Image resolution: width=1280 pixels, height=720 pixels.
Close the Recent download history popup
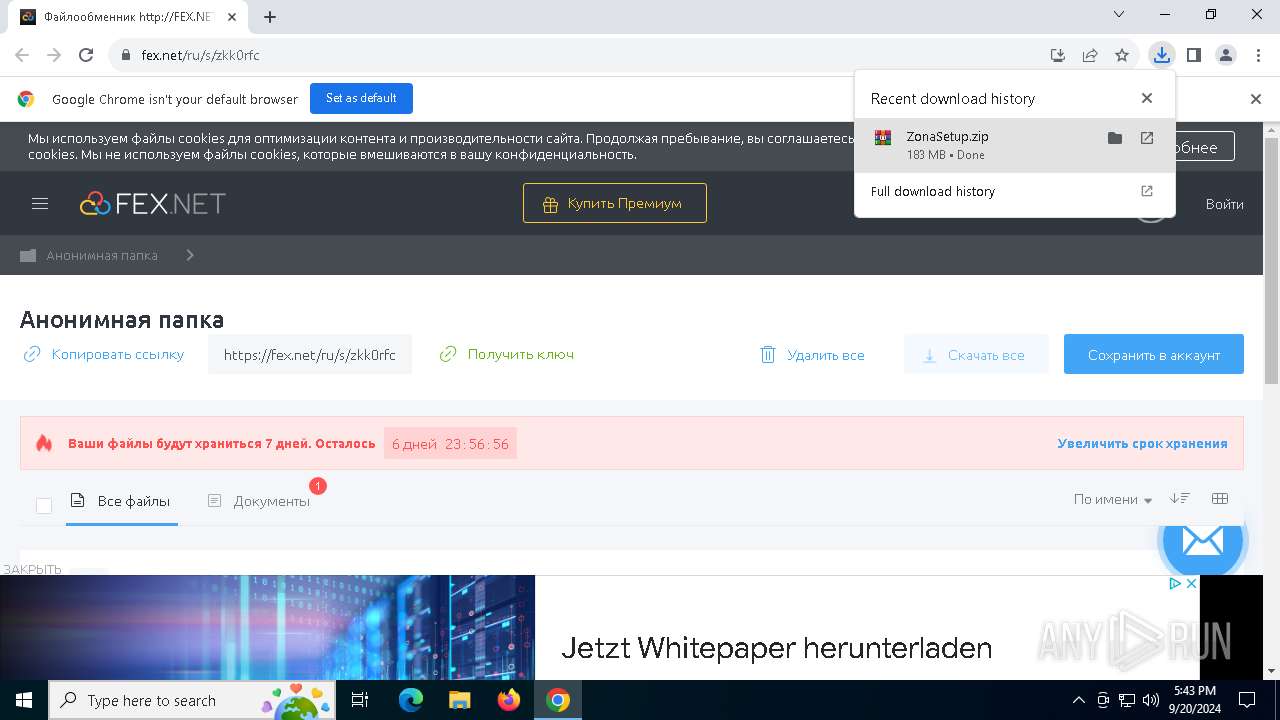point(1147,98)
